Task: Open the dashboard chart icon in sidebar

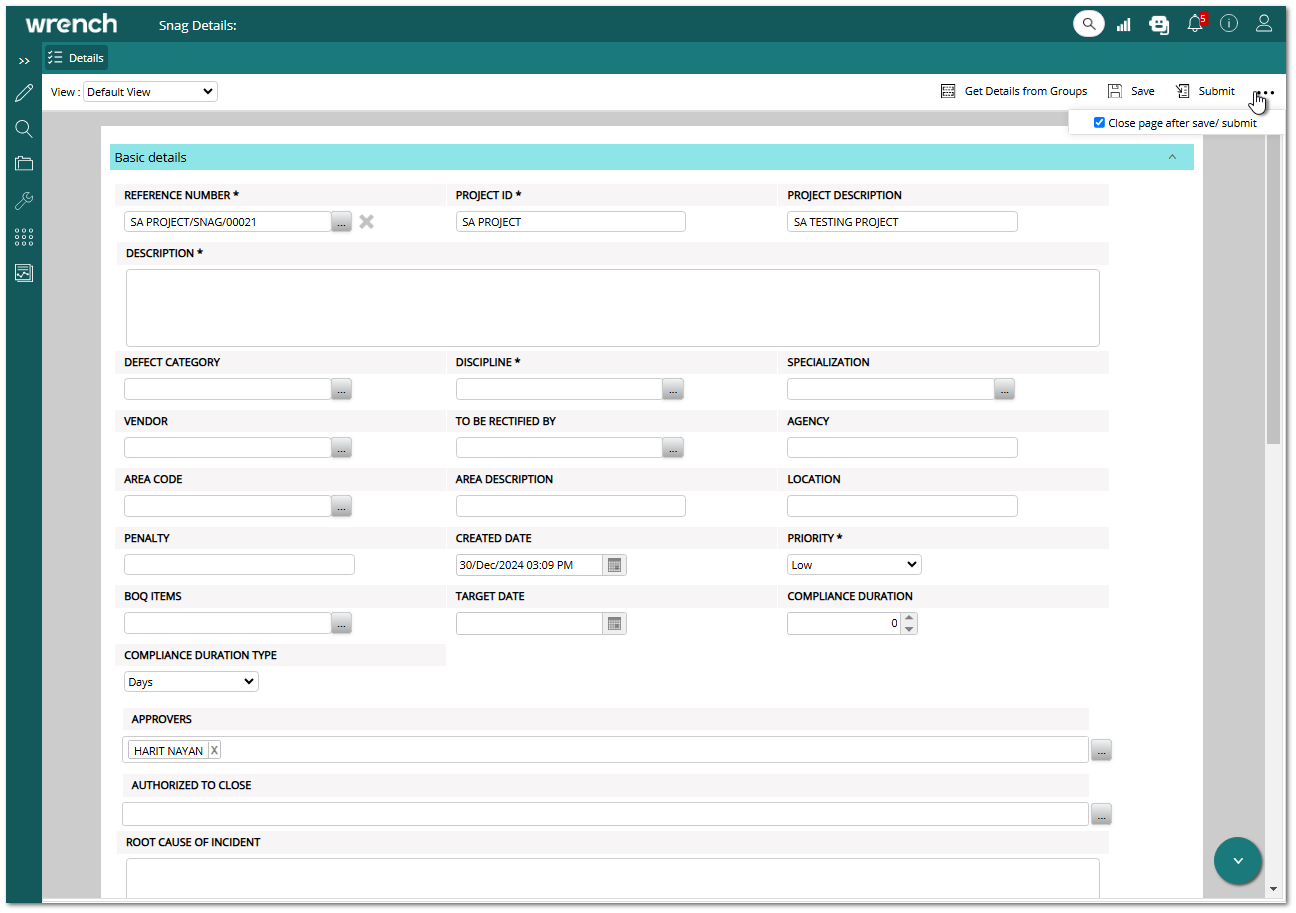Action: click(x=24, y=273)
